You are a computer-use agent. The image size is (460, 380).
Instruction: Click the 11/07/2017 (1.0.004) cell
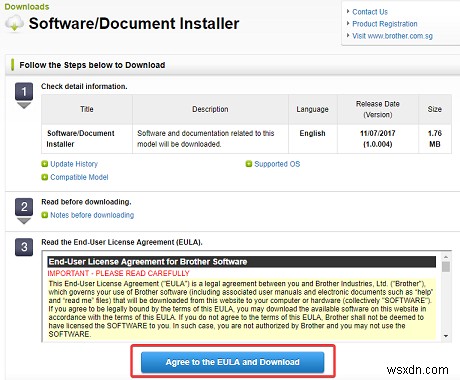pyautogui.click(x=378, y=139)
